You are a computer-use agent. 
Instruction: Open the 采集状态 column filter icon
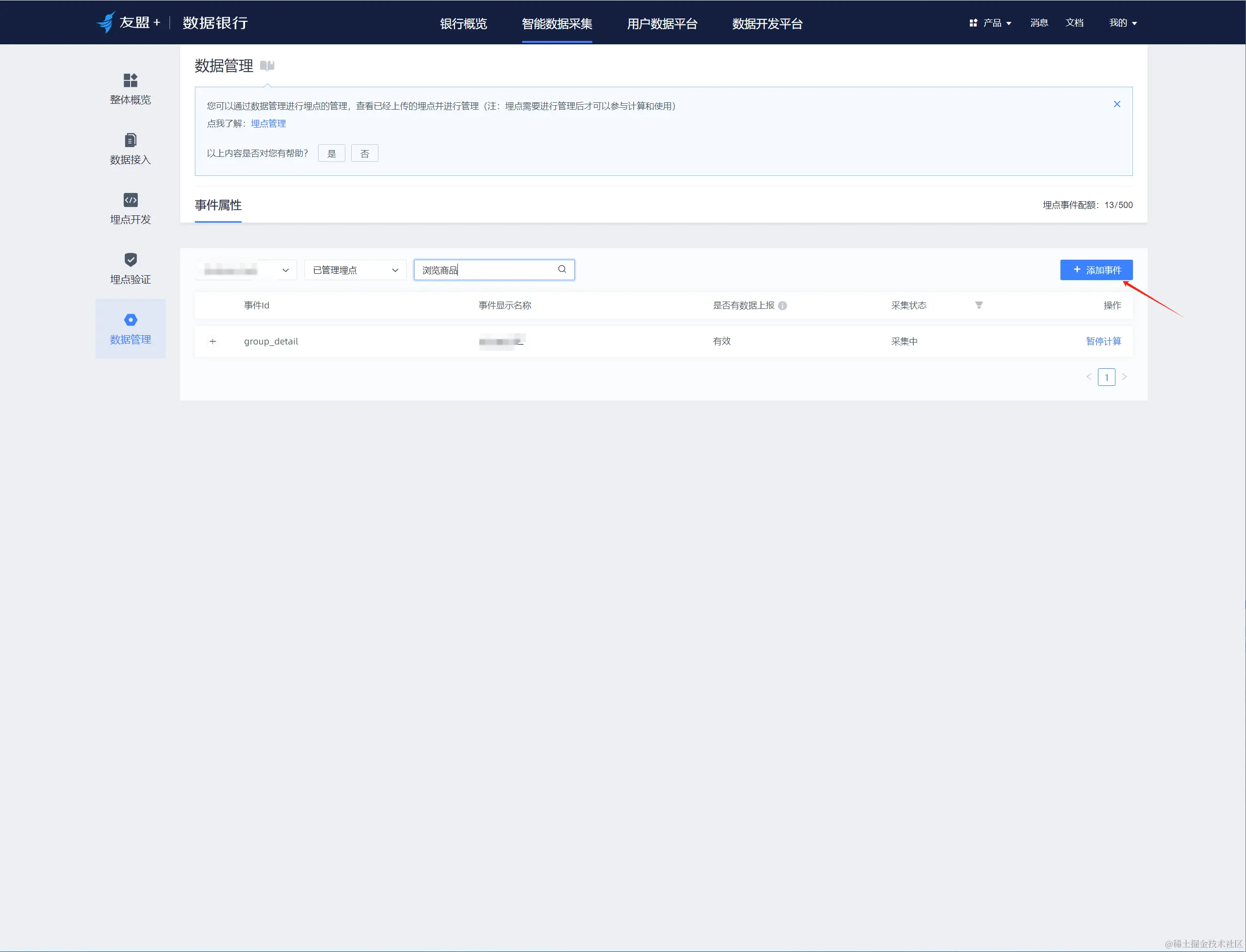coord(979,305)
